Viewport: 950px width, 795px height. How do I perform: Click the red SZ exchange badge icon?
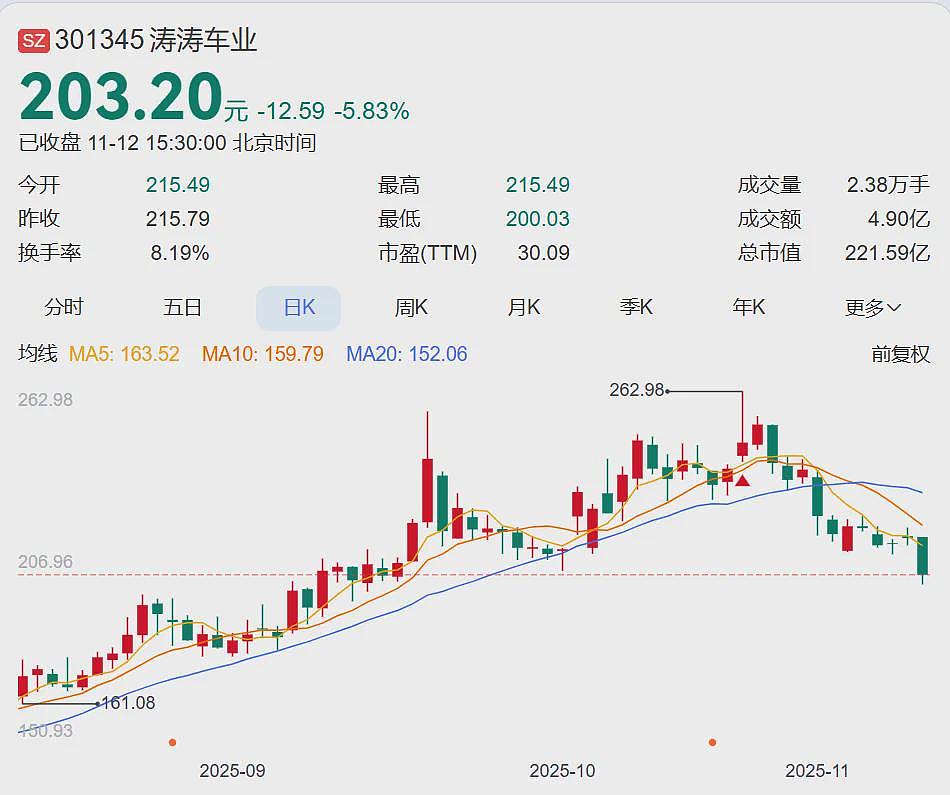pyautogui.click(x=33, y=41)
